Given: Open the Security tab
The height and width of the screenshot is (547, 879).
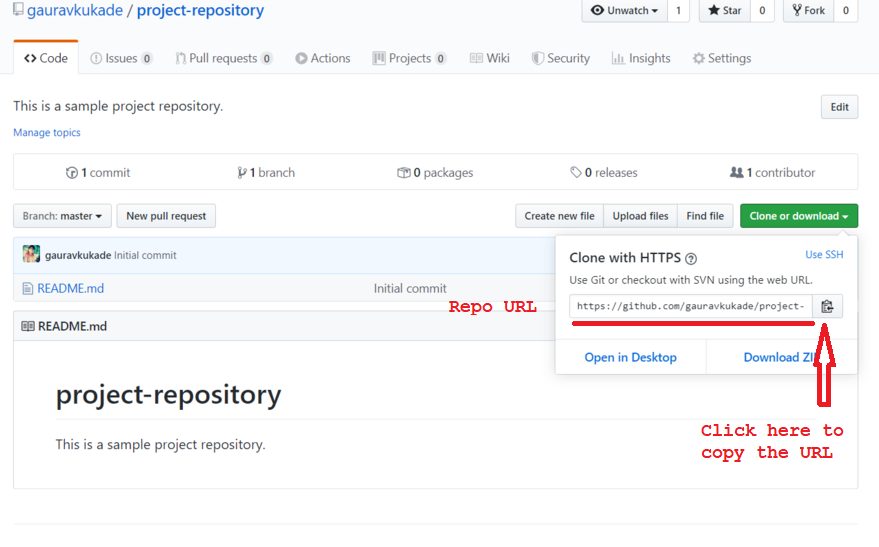Looking at the screenshot, I should pyautogui.click(x=561, y=58).
